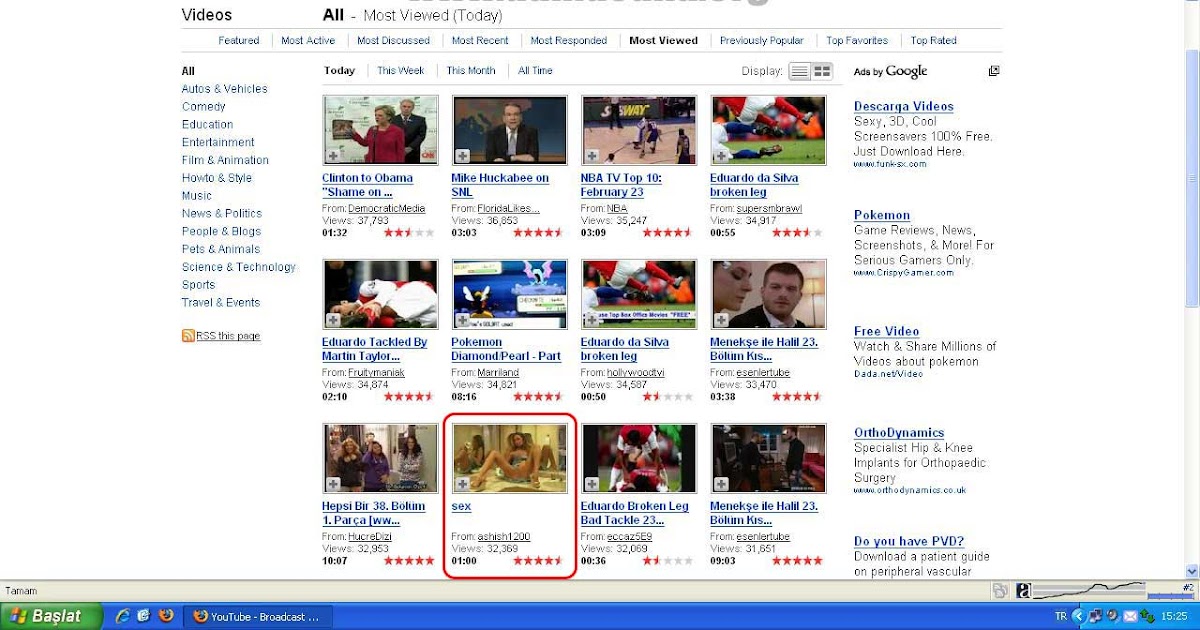Open the Most Active tab
Viewport: 1200px width, 630px height.
tap(308, 41)
